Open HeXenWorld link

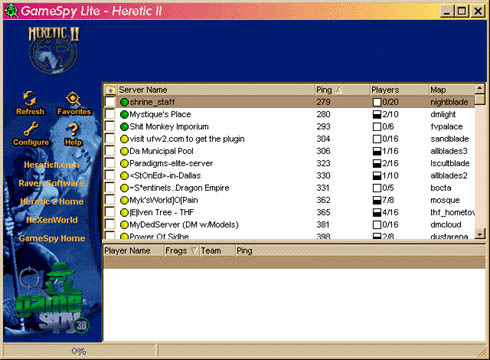52,220
